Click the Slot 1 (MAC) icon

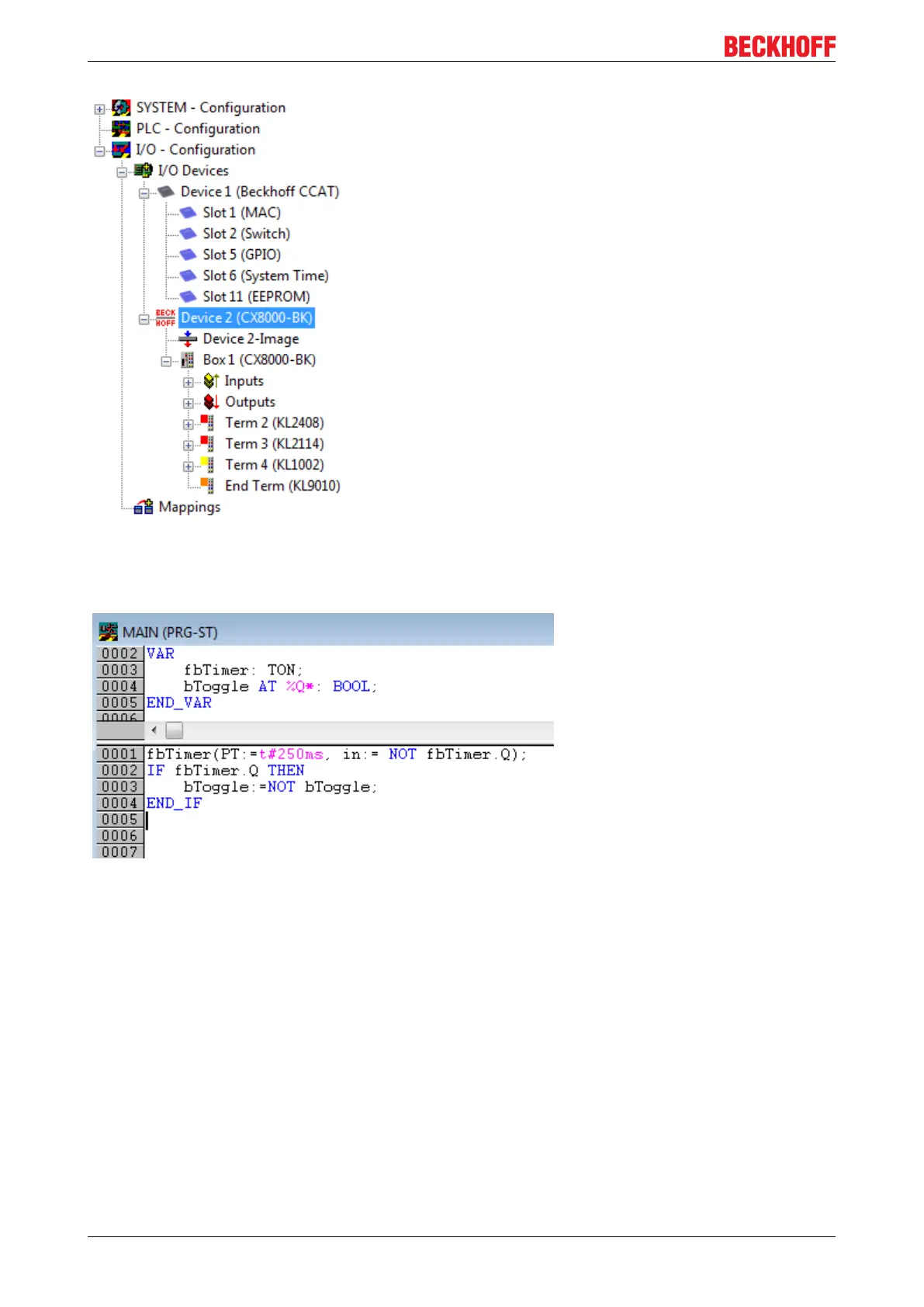pos(188,213)
